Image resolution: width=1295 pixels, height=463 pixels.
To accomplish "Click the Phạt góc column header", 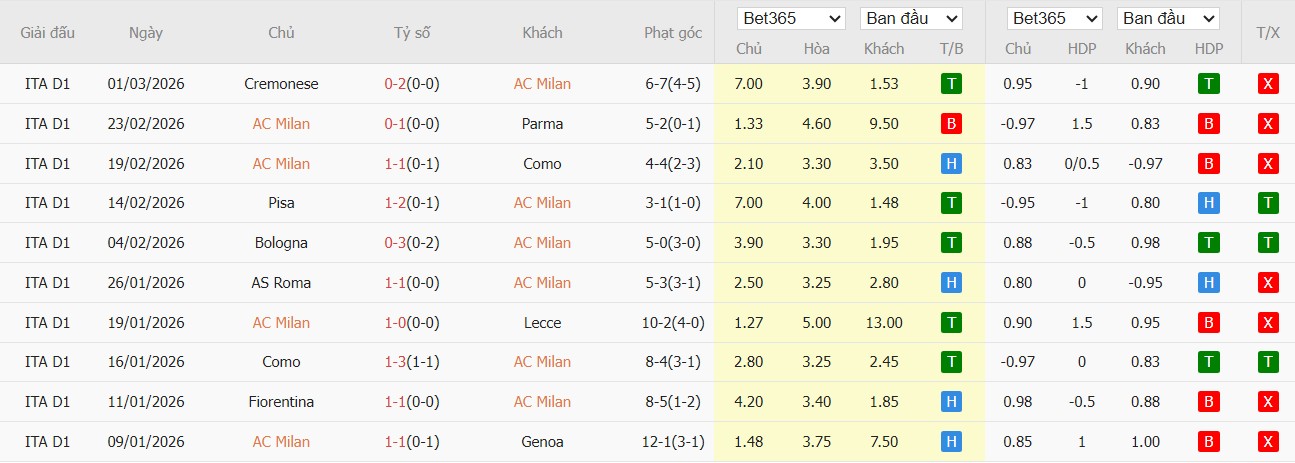I will click(x=673, y=33).
